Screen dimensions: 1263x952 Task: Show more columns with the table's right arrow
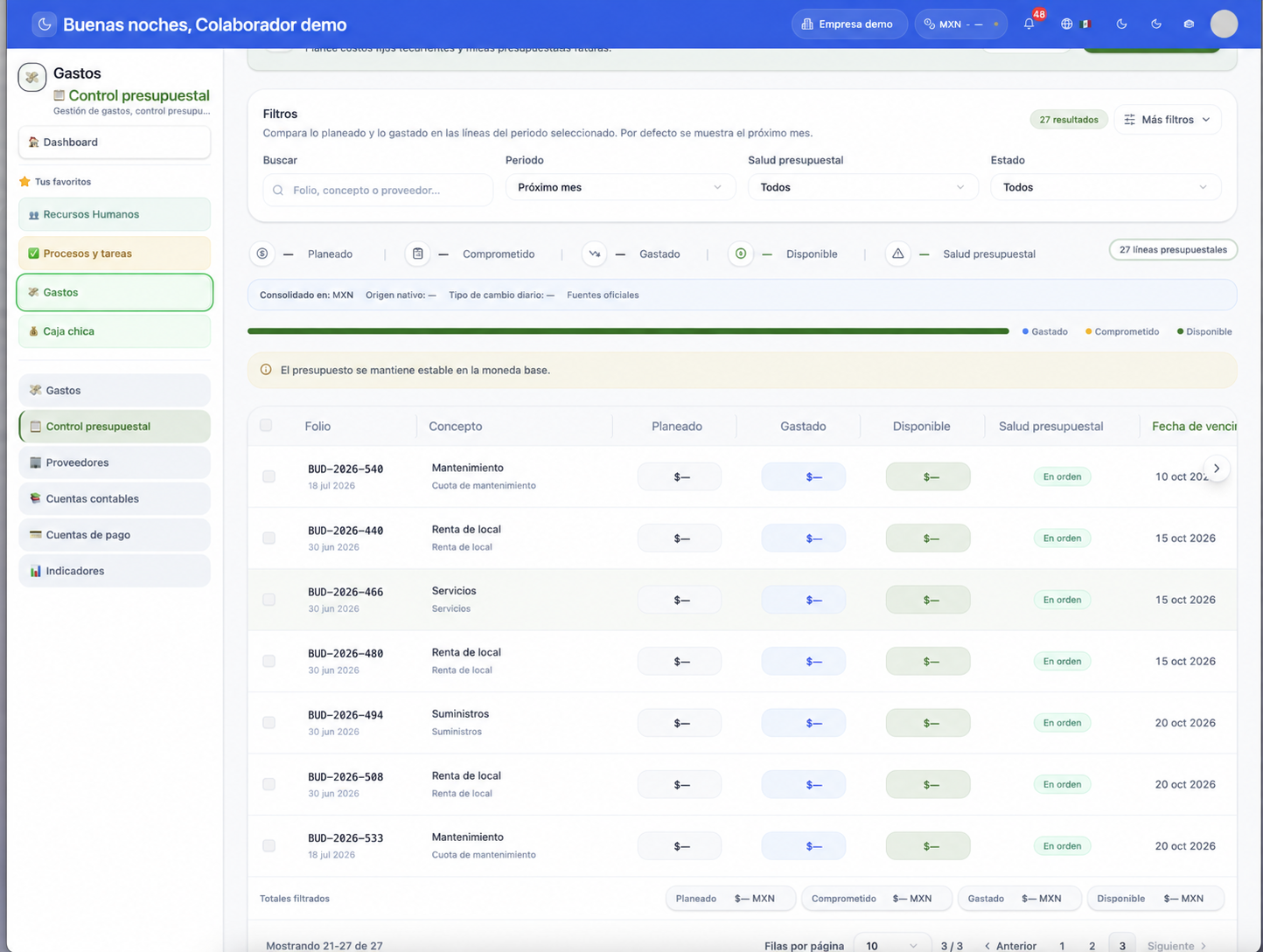pyautogui.click(x=1217, y=469)
